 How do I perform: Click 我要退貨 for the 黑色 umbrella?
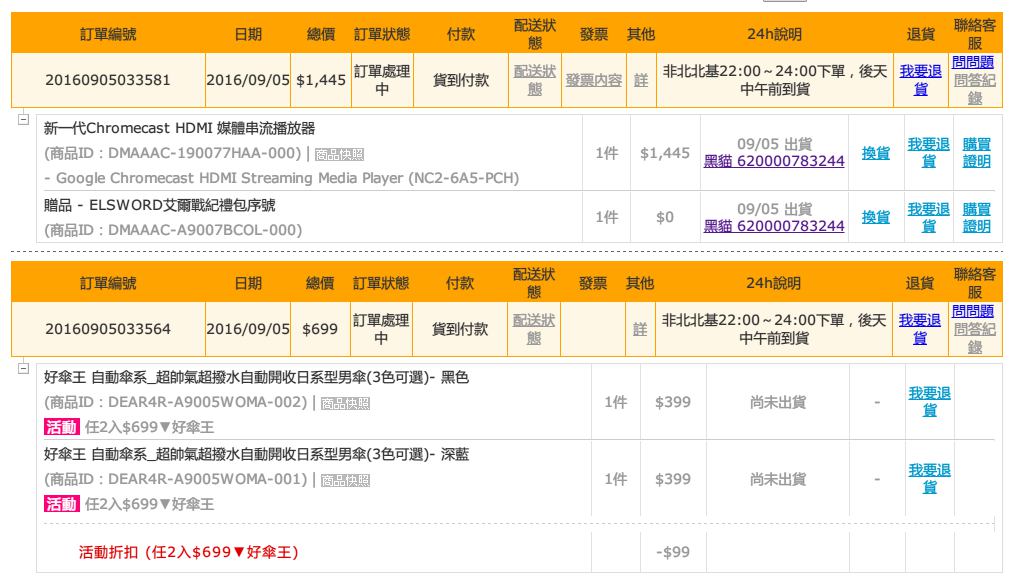pos(929,402)
